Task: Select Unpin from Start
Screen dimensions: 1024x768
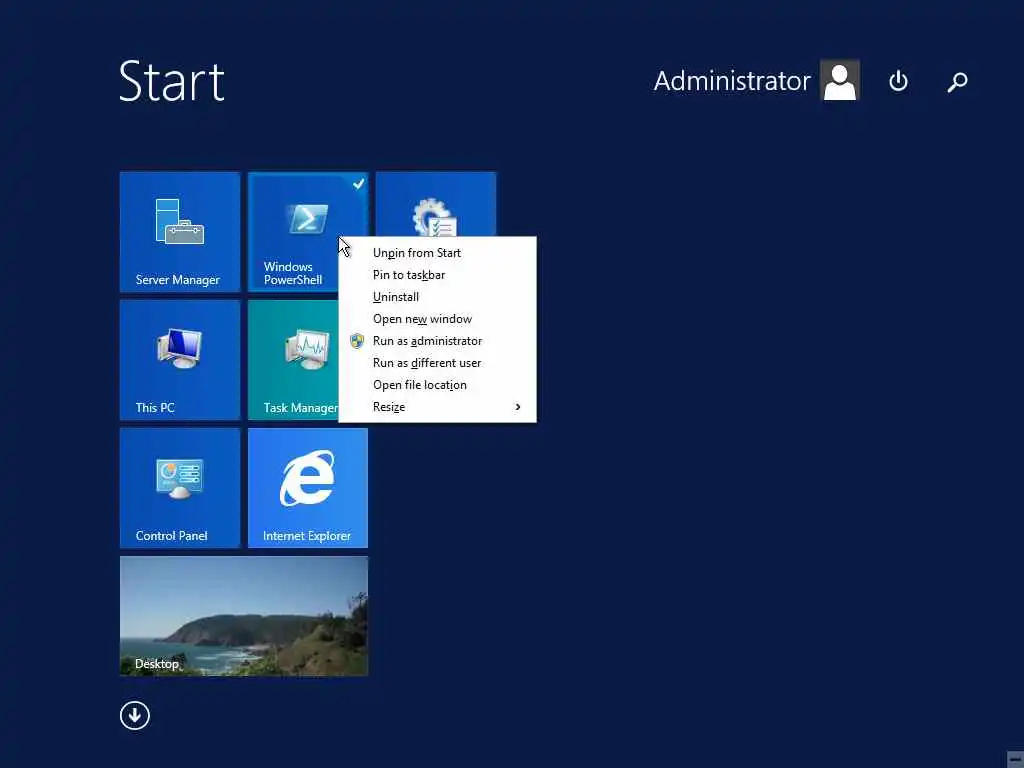Action: coord(438,253)
